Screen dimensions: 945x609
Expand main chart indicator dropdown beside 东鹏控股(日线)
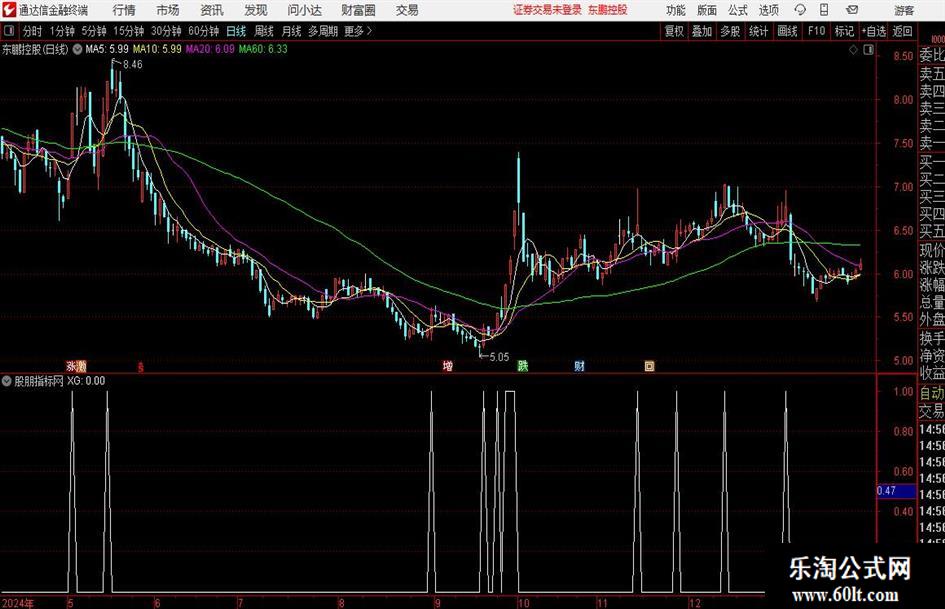click(x=77, y=49)
